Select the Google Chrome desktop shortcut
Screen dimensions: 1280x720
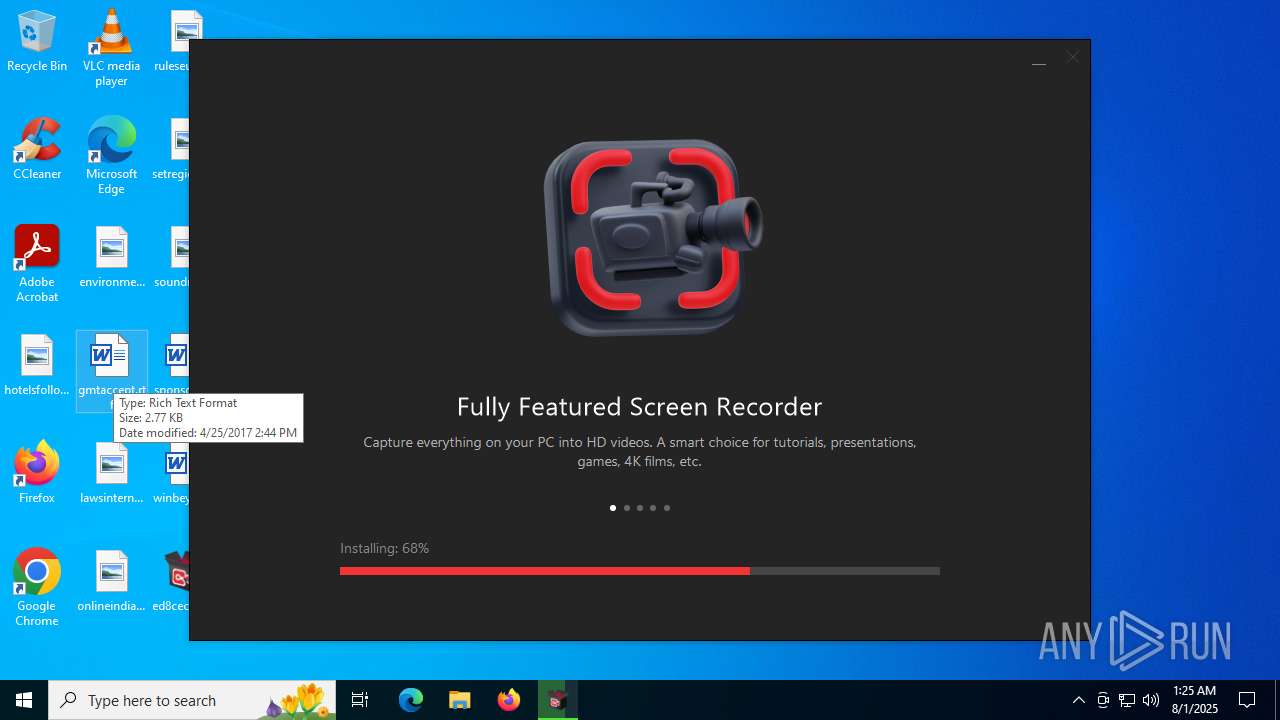point(37,588)
